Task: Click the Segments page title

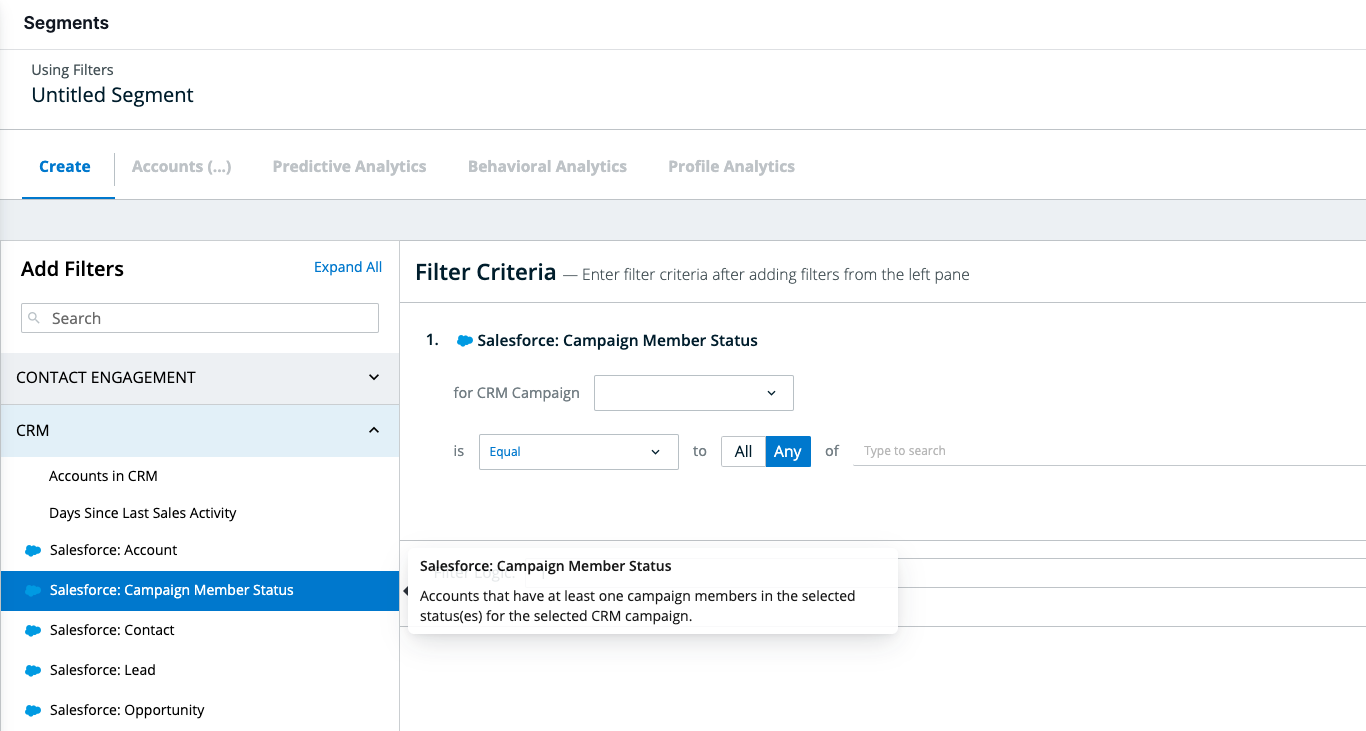Action: (66, 23)
